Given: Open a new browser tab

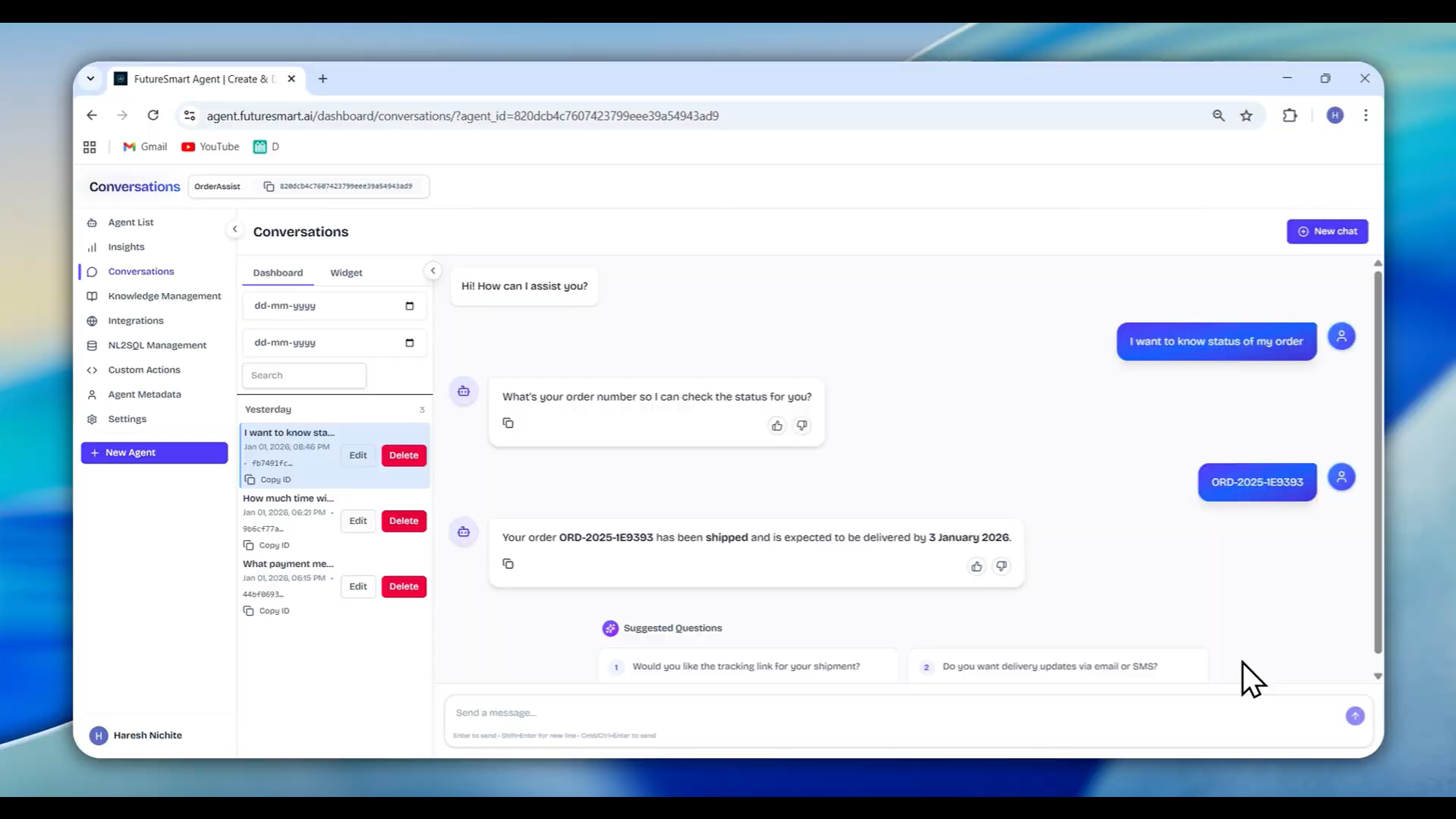Looking at the screenshot, I should pyautogui.click(x=323, y=79).
